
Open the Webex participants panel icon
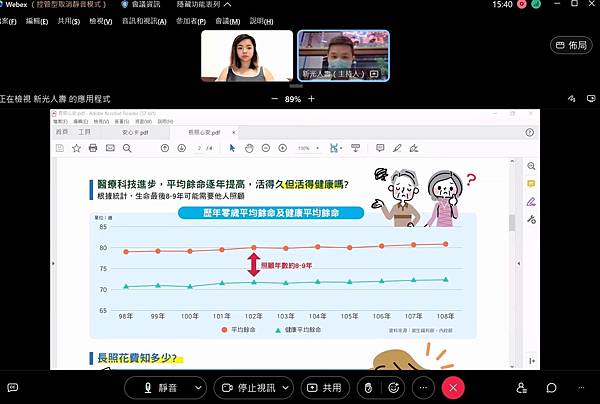click(x=522, y=388)
